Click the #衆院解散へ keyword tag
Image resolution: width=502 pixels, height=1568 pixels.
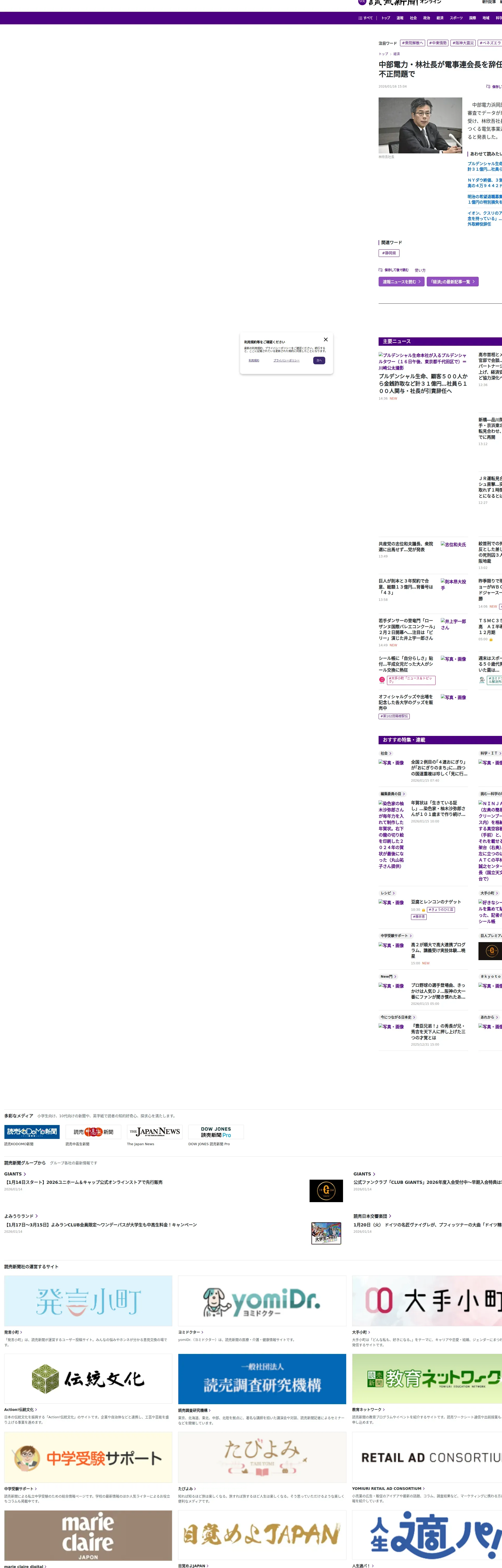click(x=412, y=43)
